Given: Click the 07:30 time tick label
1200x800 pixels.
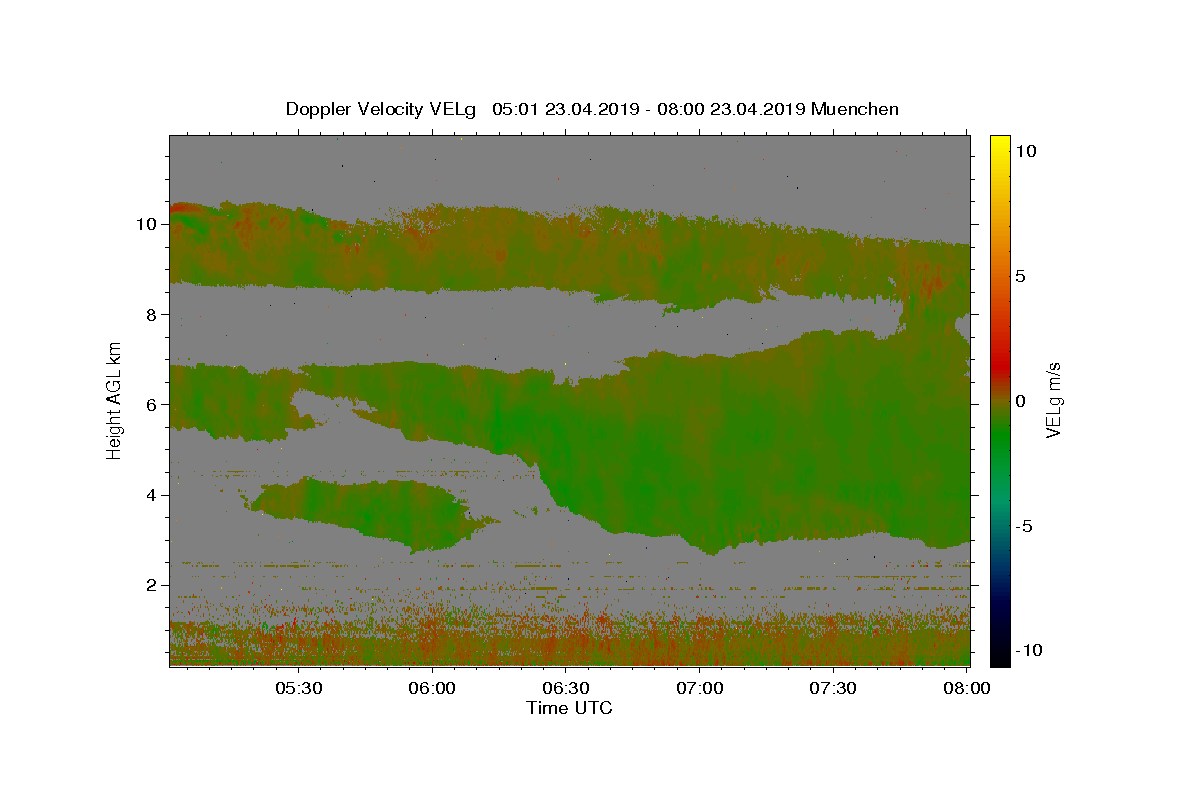Looking at the screenshot, I should pyautogui.click(x=834, y=688).
